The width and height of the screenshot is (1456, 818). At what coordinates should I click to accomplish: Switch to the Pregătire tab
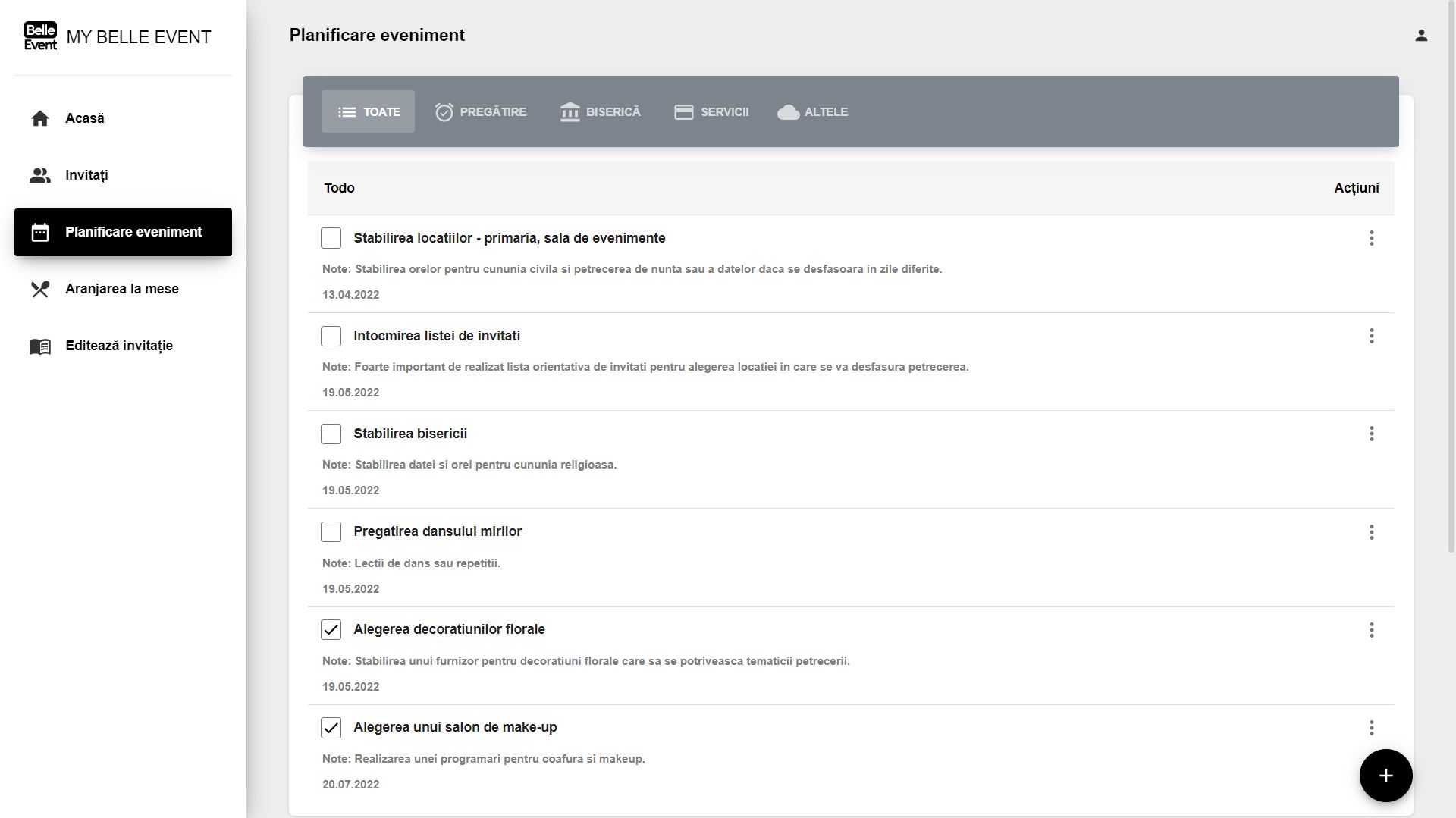tap(481, 111)
